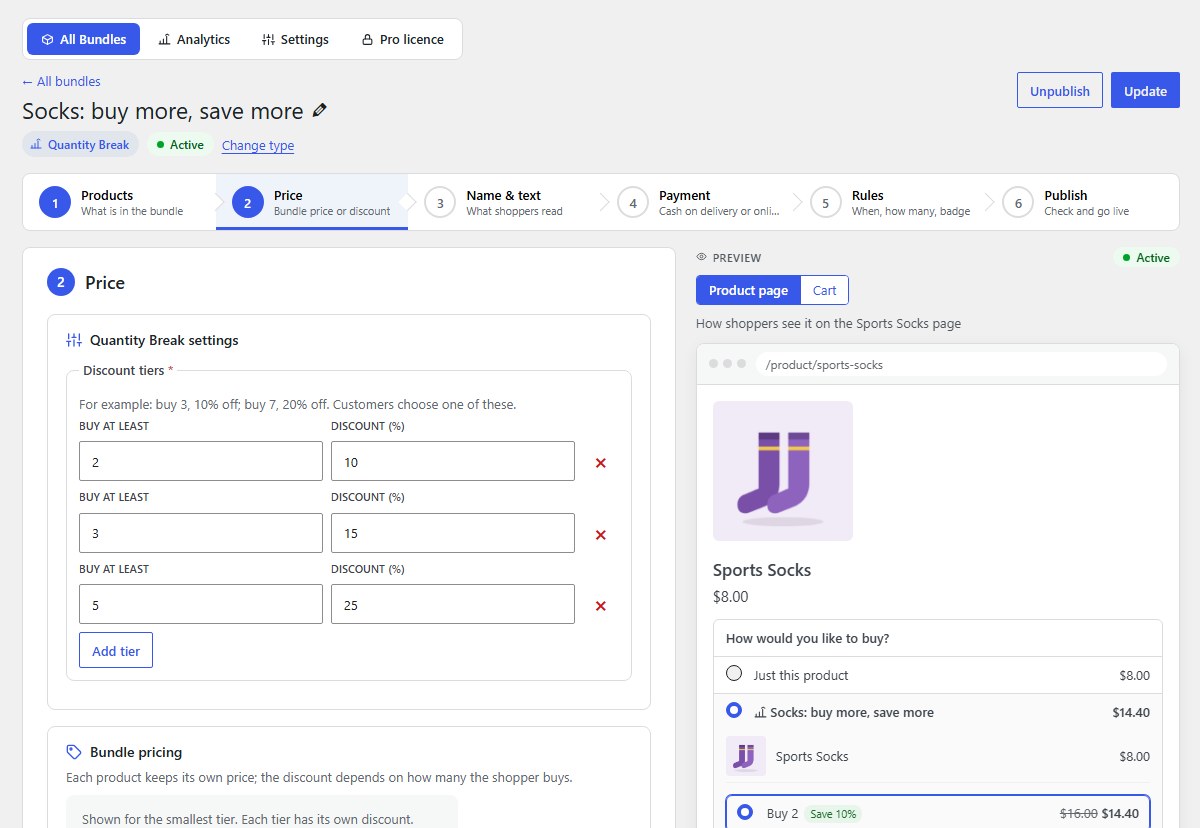The height and width of the screenshot is (828, 1200).
Task: Switch preview to Product page view
Action: click(749, 290)
